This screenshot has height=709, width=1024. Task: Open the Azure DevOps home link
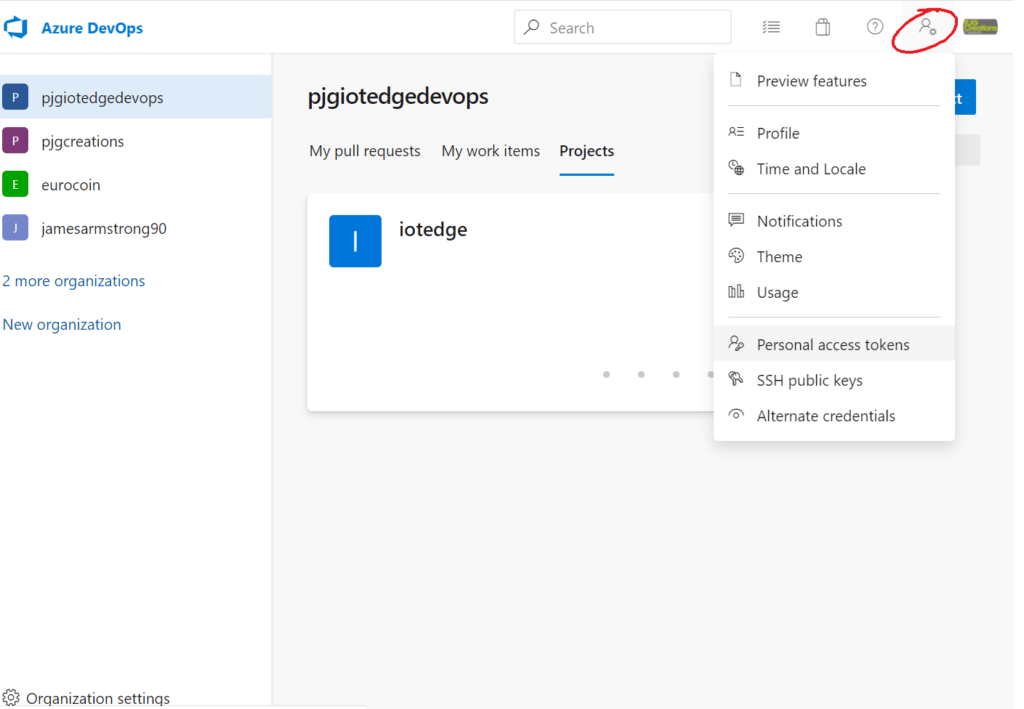click(x=91, y=28)
